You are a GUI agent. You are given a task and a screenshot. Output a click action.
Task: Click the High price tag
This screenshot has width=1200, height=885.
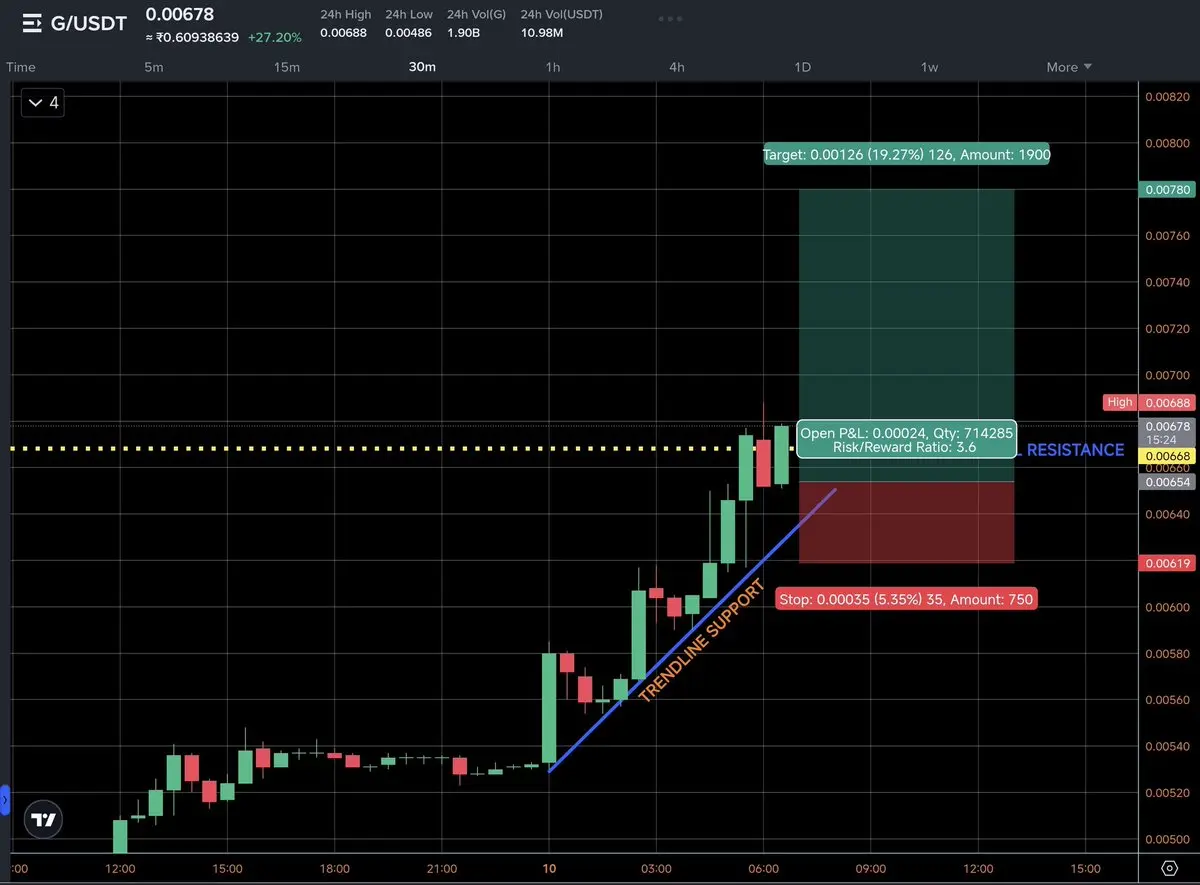point(1120,402)
